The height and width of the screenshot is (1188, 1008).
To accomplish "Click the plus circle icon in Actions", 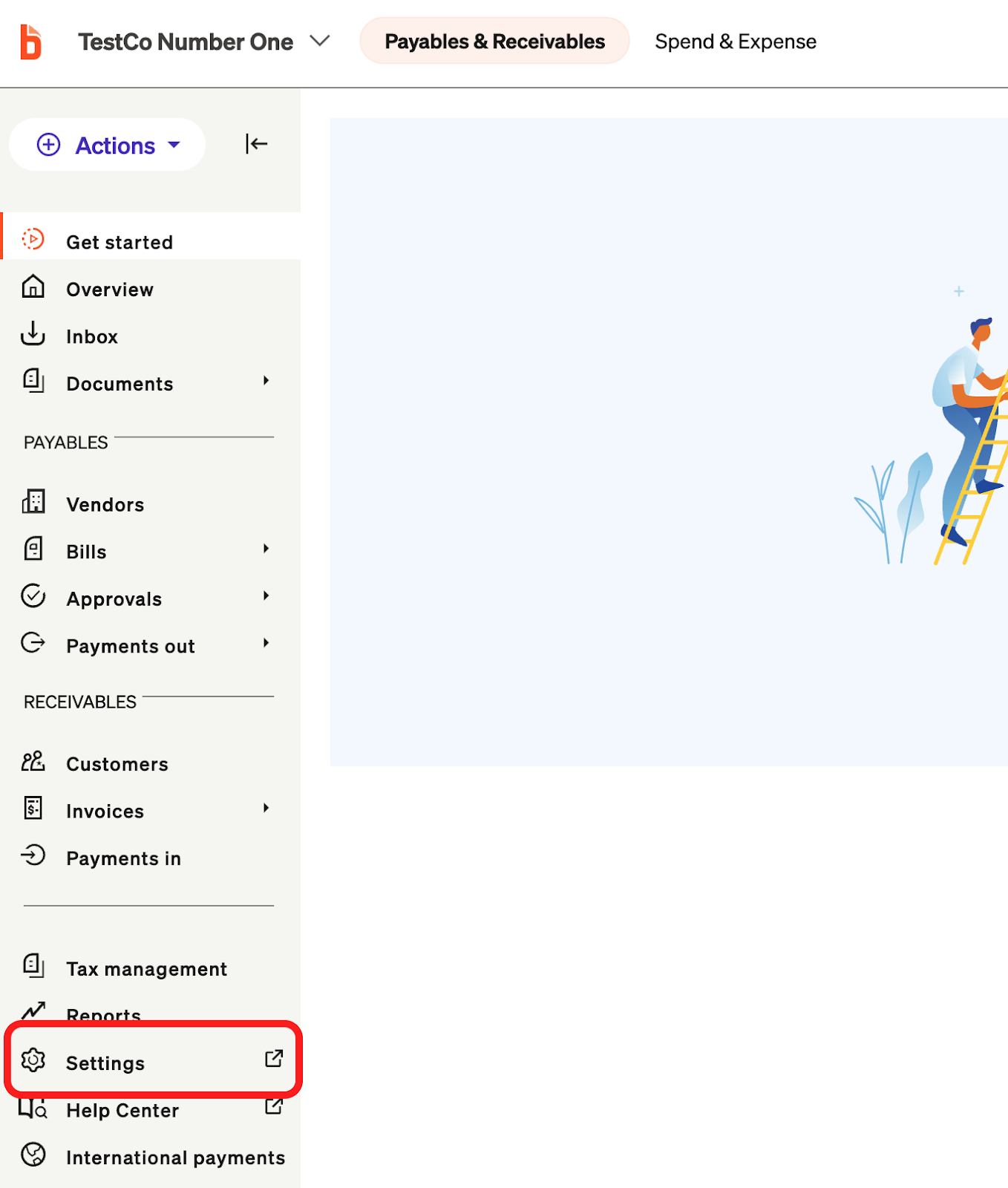I will click(x=49, y=145).
